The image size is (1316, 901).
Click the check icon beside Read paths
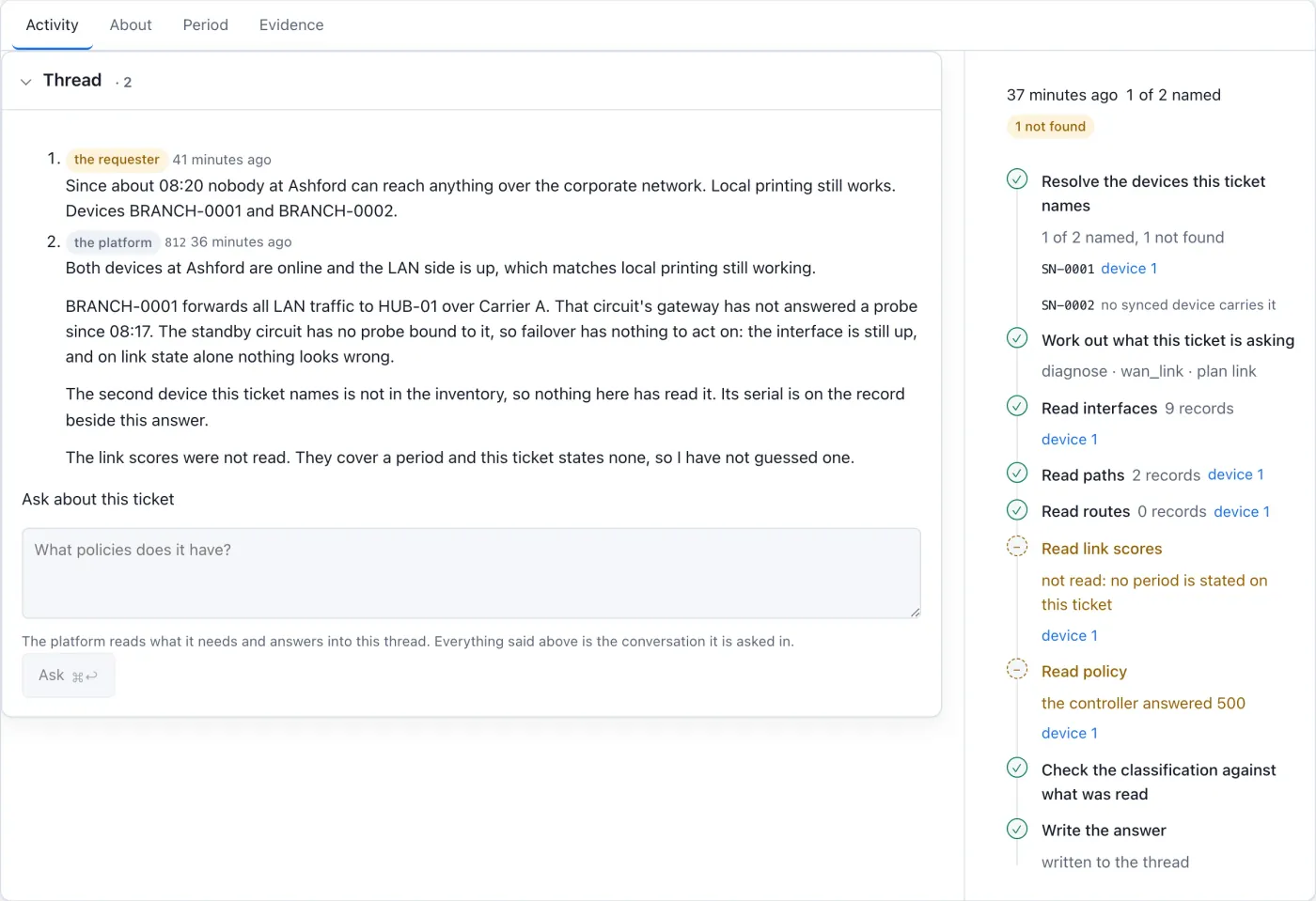pyautogui.click(x=1017, y=473)
